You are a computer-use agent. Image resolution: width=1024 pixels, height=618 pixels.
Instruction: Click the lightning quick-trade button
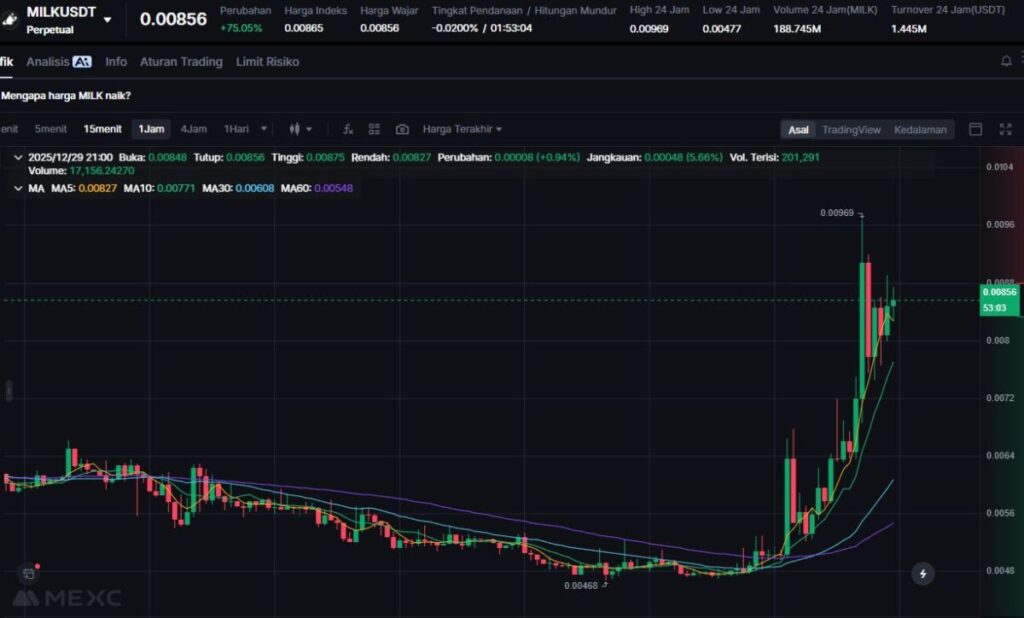point(922,574)
